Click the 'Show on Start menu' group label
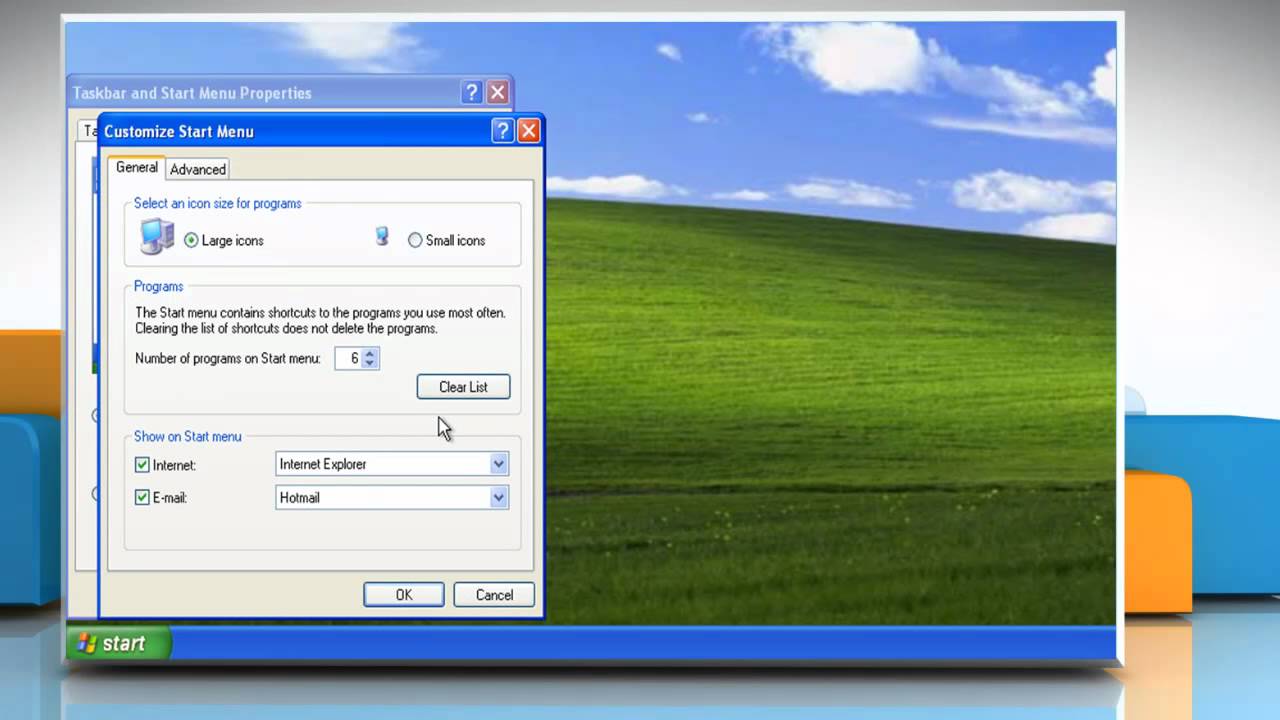This screenshot has width=1280, height=720. pos(188,436)
